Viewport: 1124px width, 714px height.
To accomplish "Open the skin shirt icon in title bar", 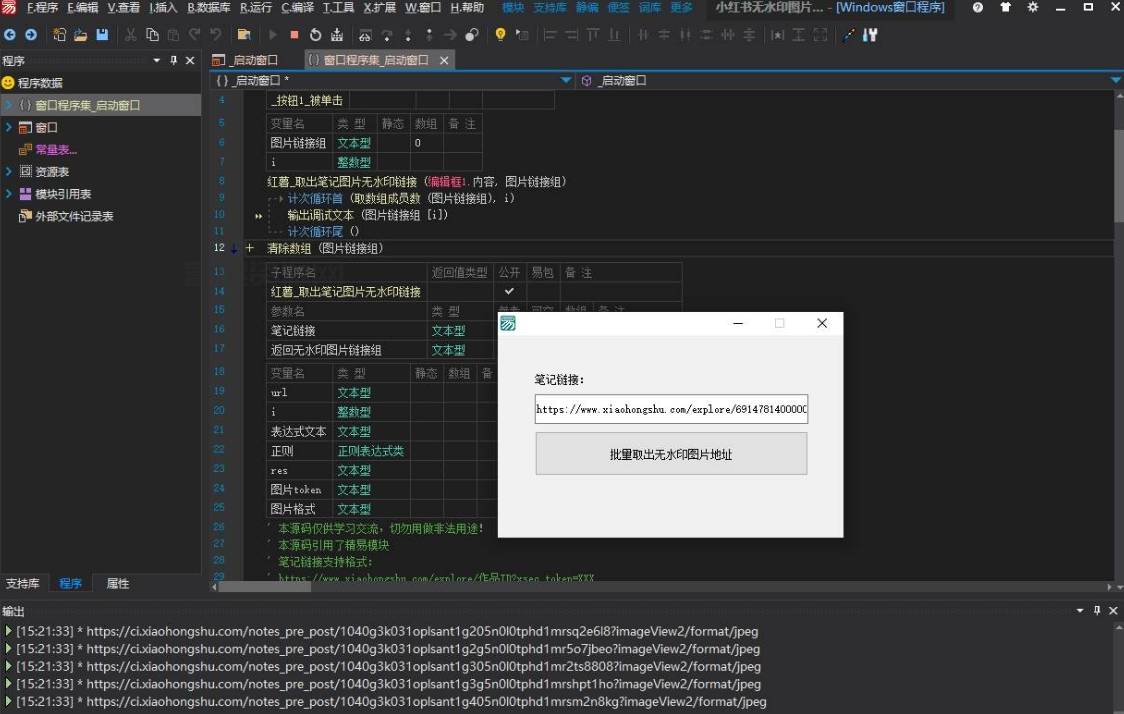I will coord(1005,7).
